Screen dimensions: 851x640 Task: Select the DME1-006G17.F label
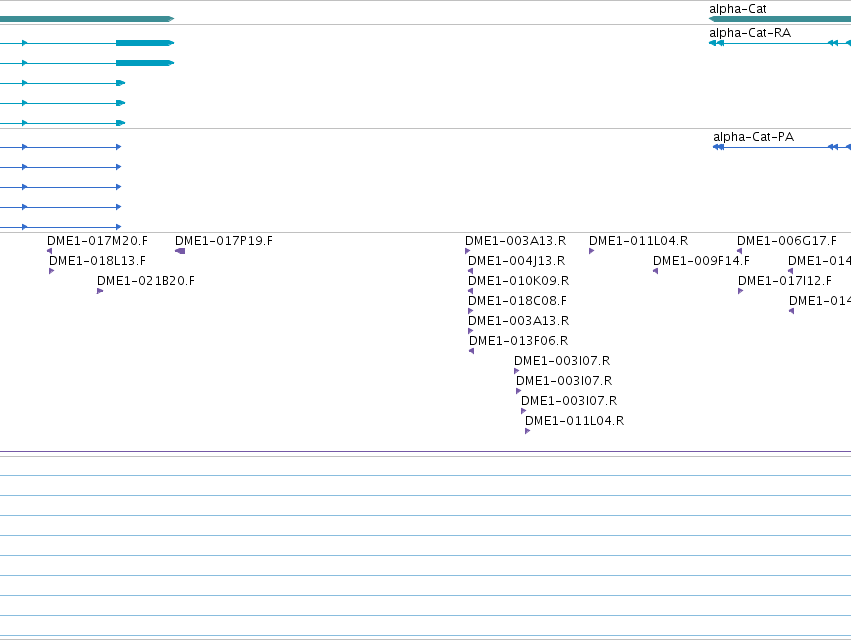tap(786, 240)
